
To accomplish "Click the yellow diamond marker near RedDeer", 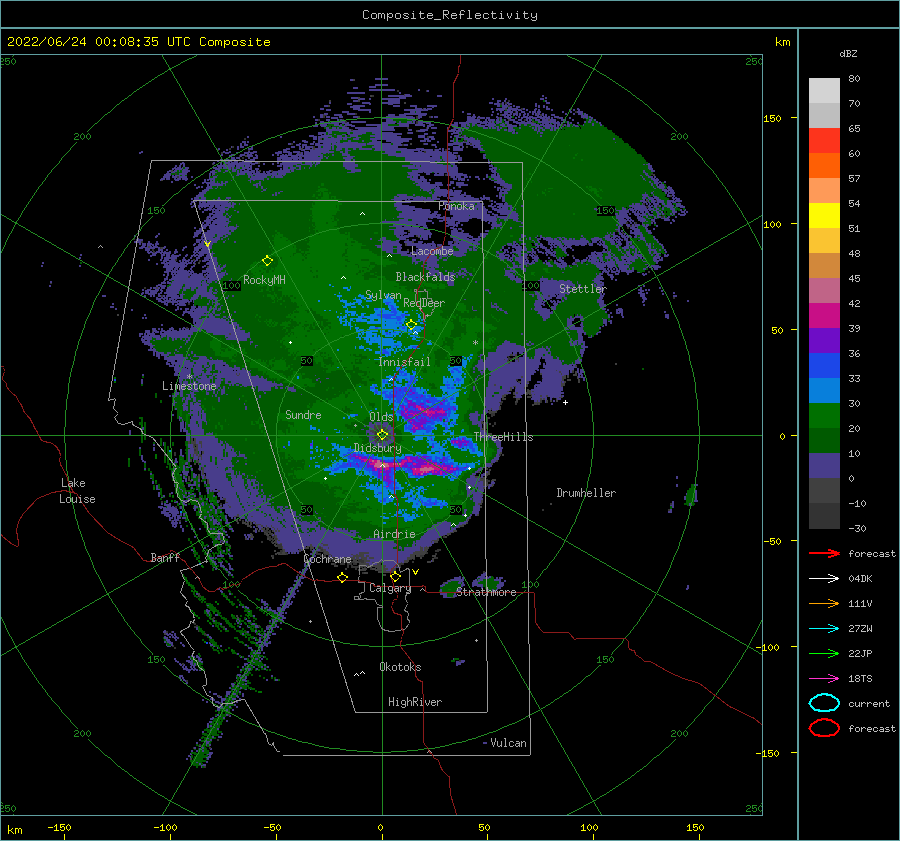I will [412, 325].
